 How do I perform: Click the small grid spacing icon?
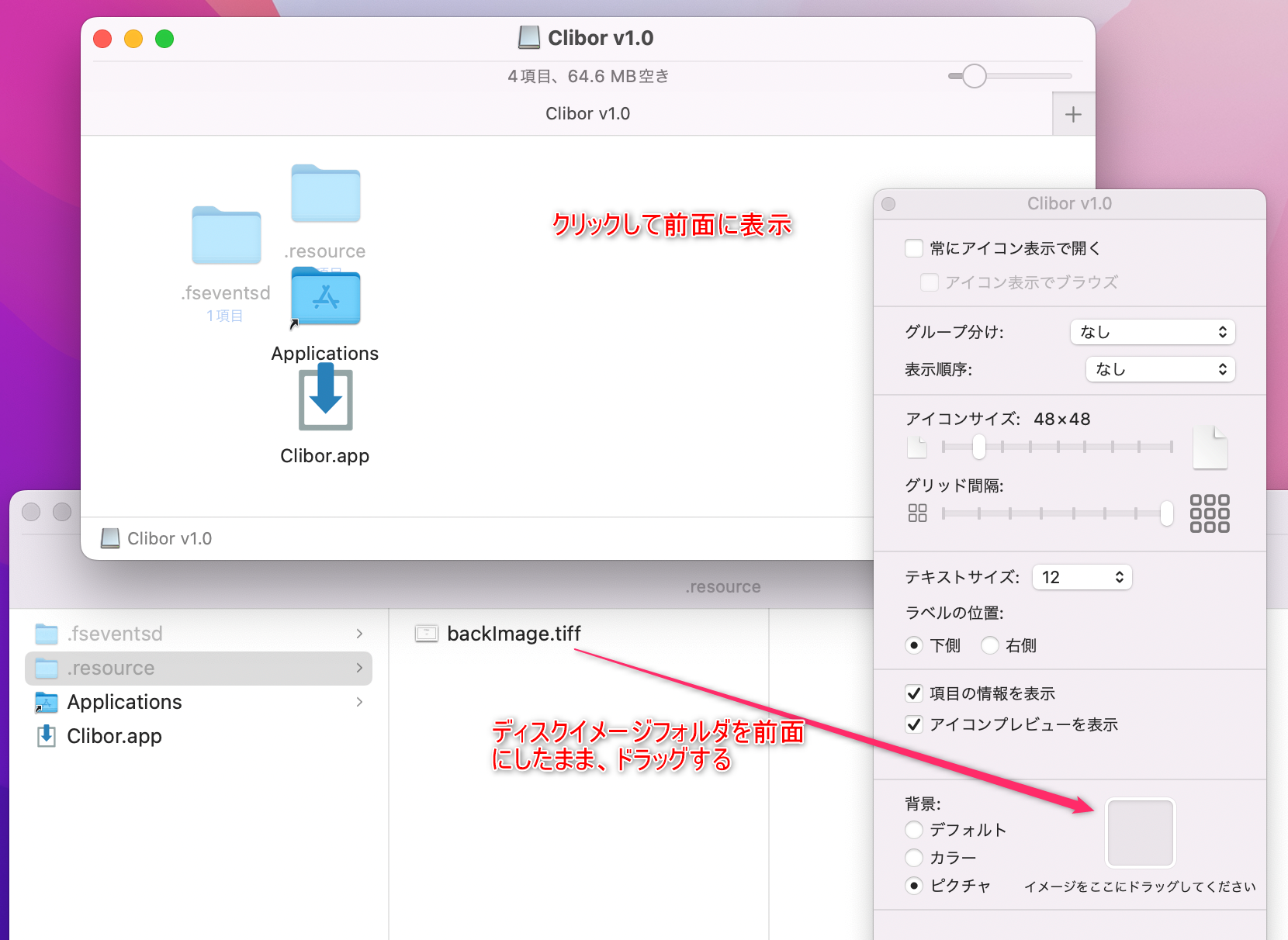point(918,513)
